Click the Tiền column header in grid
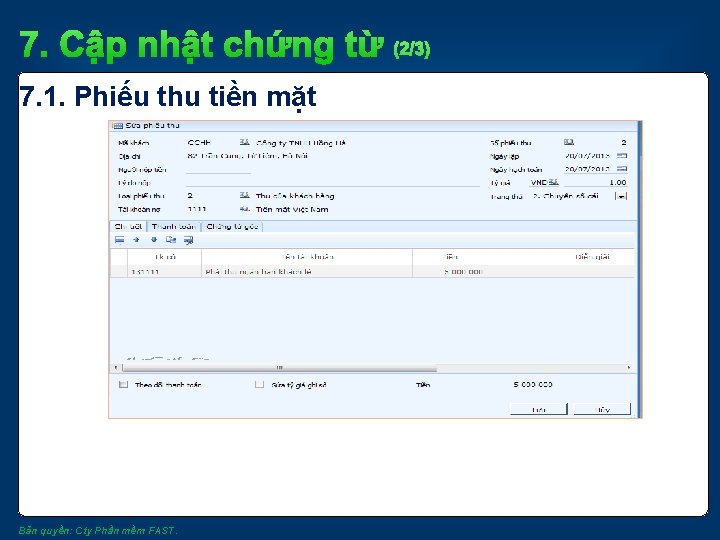This screenshot has width=720, height=540. [x=451, y=257]
